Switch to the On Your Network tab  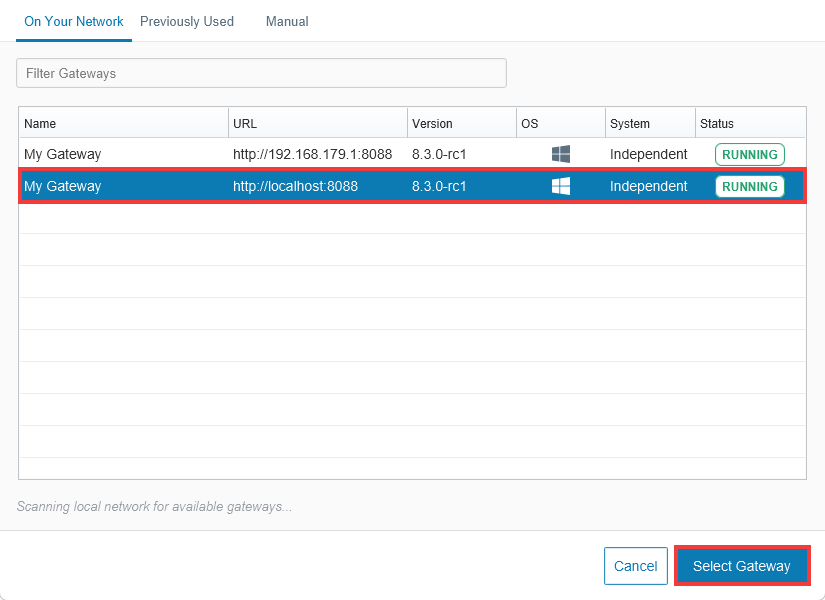pyautogui.click(x=74, y=22)
